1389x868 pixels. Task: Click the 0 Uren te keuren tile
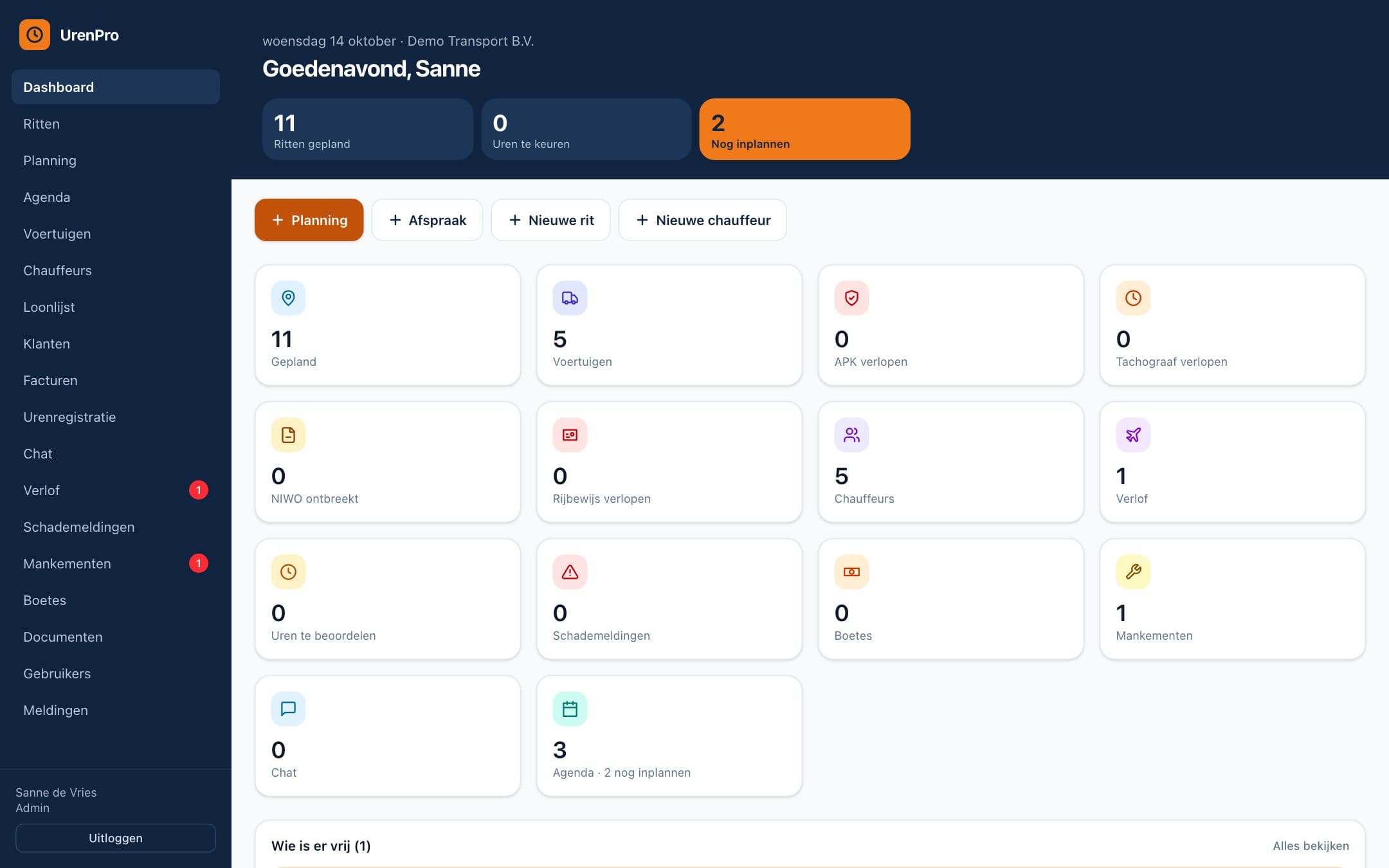[x=586, y=129]
